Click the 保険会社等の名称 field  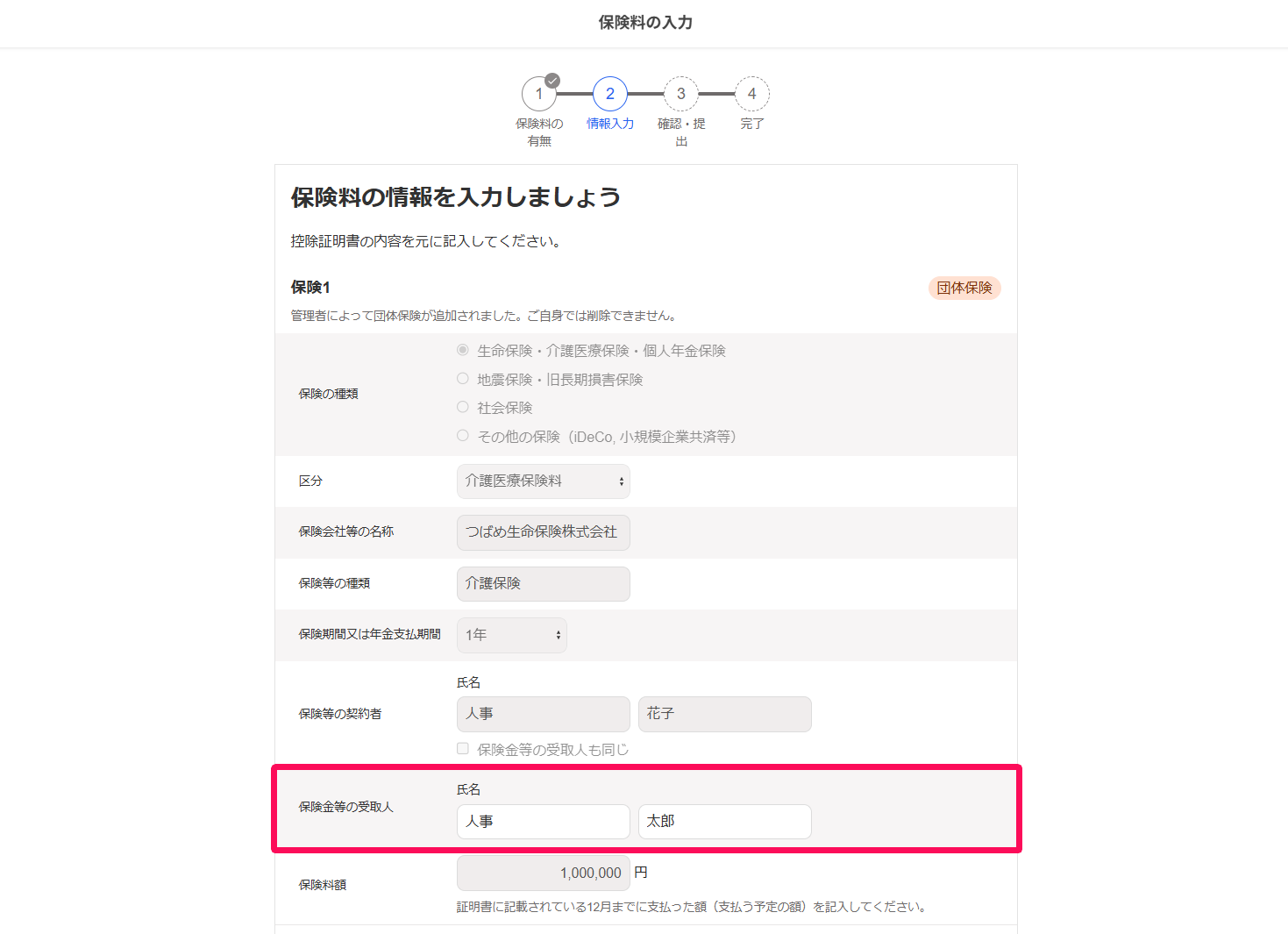[544, 532]
